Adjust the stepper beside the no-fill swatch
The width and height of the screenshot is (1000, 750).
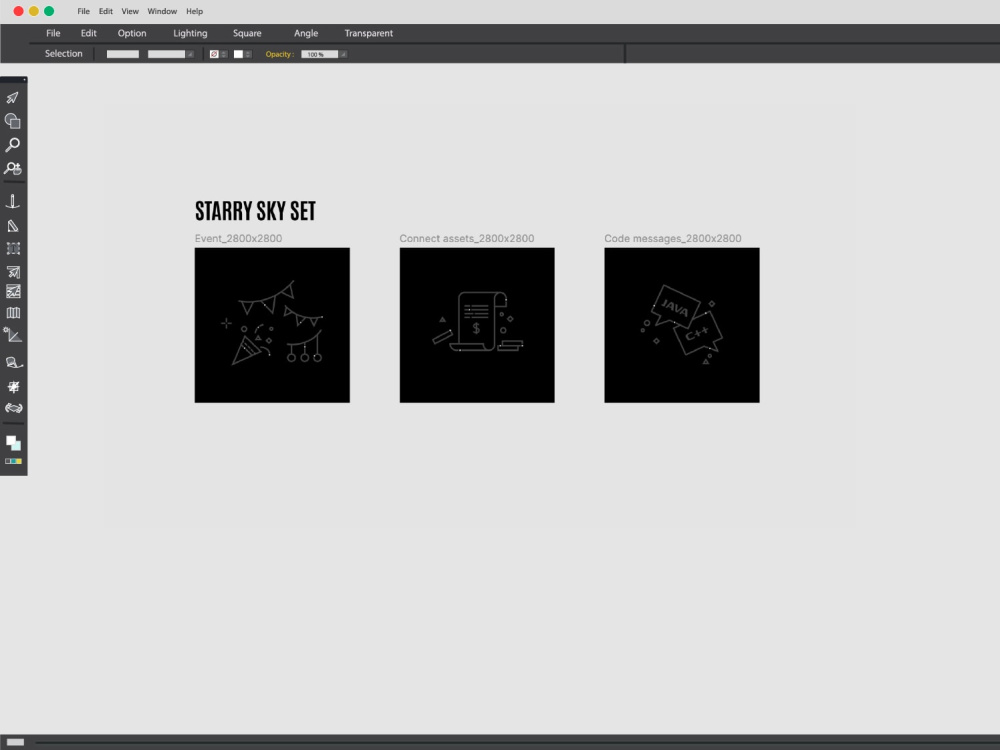click(x=224, y=54)
